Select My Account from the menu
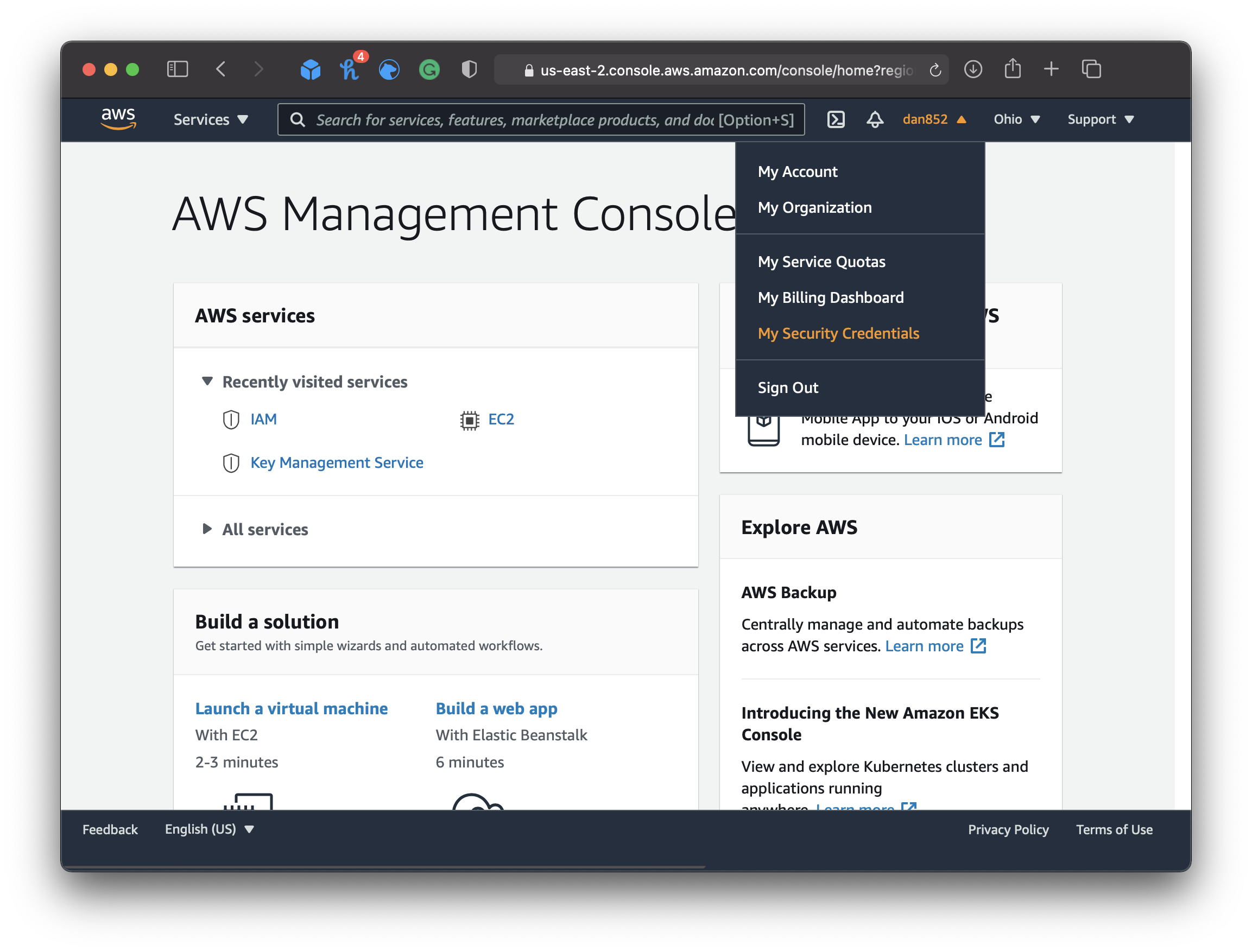This screenshot has height=952, width=1252. pyautogui.click(x=798, y=172)
